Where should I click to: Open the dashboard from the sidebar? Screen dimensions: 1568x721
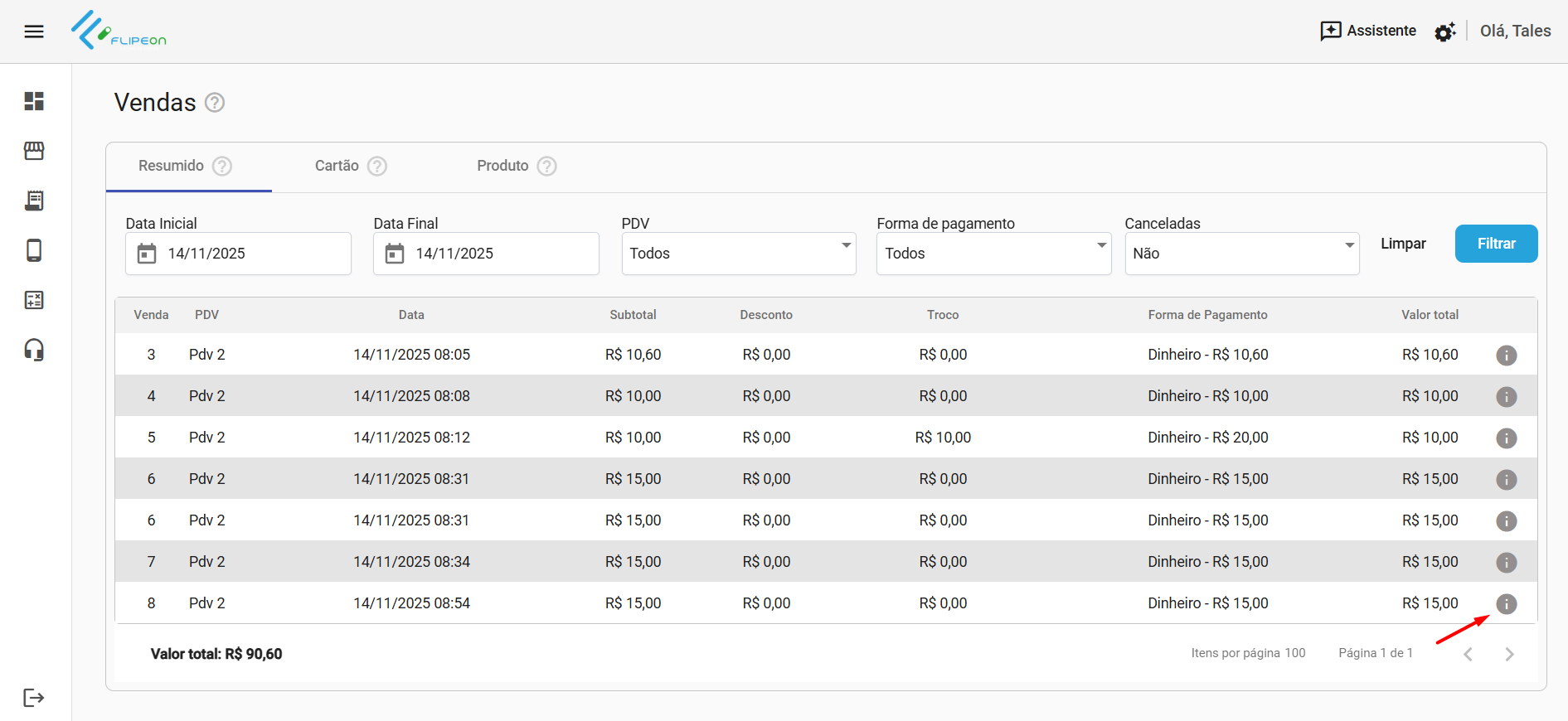(x=34, y=101)
